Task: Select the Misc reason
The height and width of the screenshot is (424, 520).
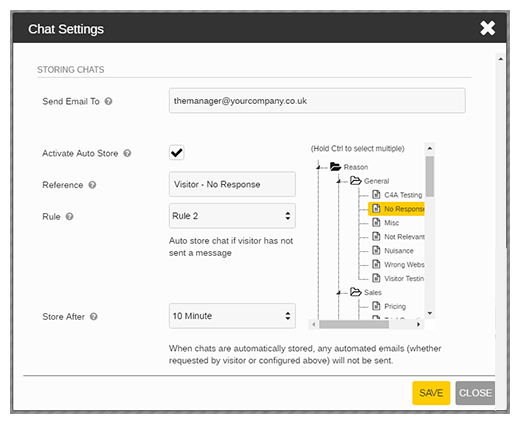Action: point(391,223)
